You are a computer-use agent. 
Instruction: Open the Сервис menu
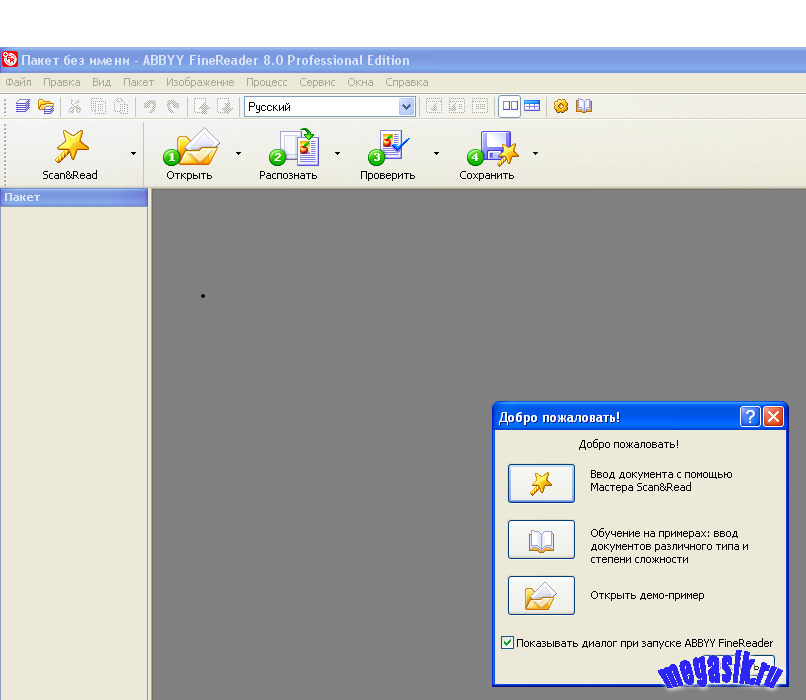click(x=317, y=82)
